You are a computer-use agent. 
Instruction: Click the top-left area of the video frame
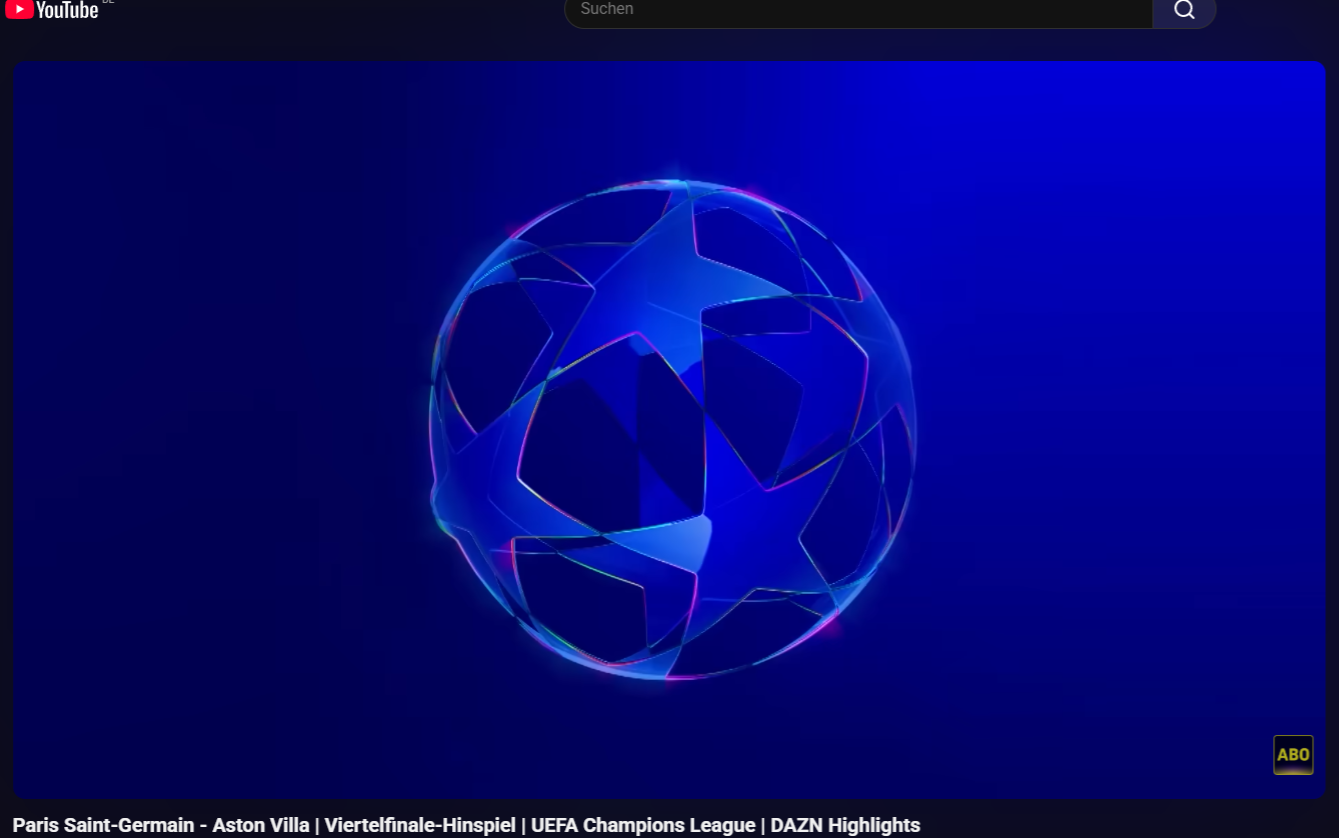coord(80,110)
